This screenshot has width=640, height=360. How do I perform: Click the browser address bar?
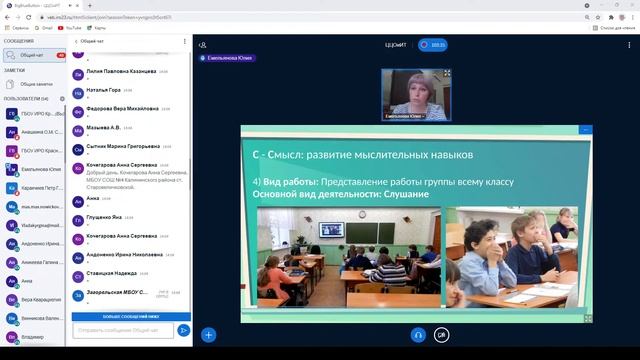[310, 18]
